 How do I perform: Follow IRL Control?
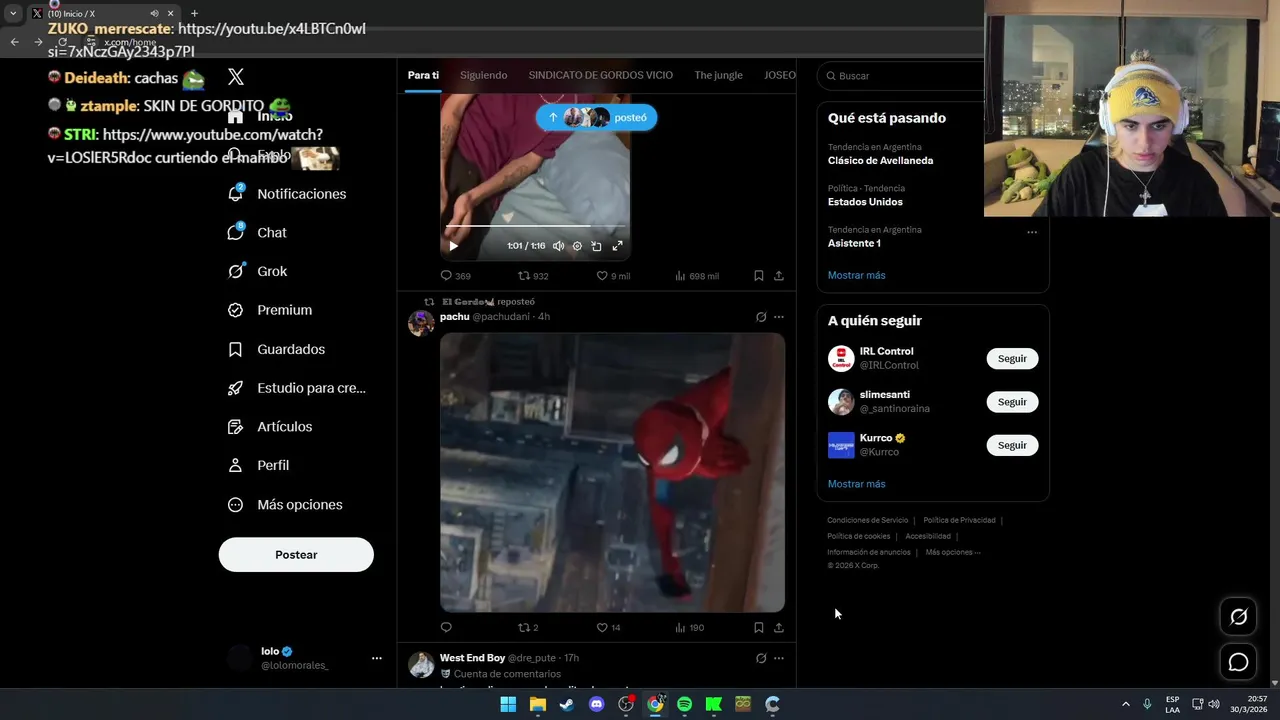(x=1012, y=359)
